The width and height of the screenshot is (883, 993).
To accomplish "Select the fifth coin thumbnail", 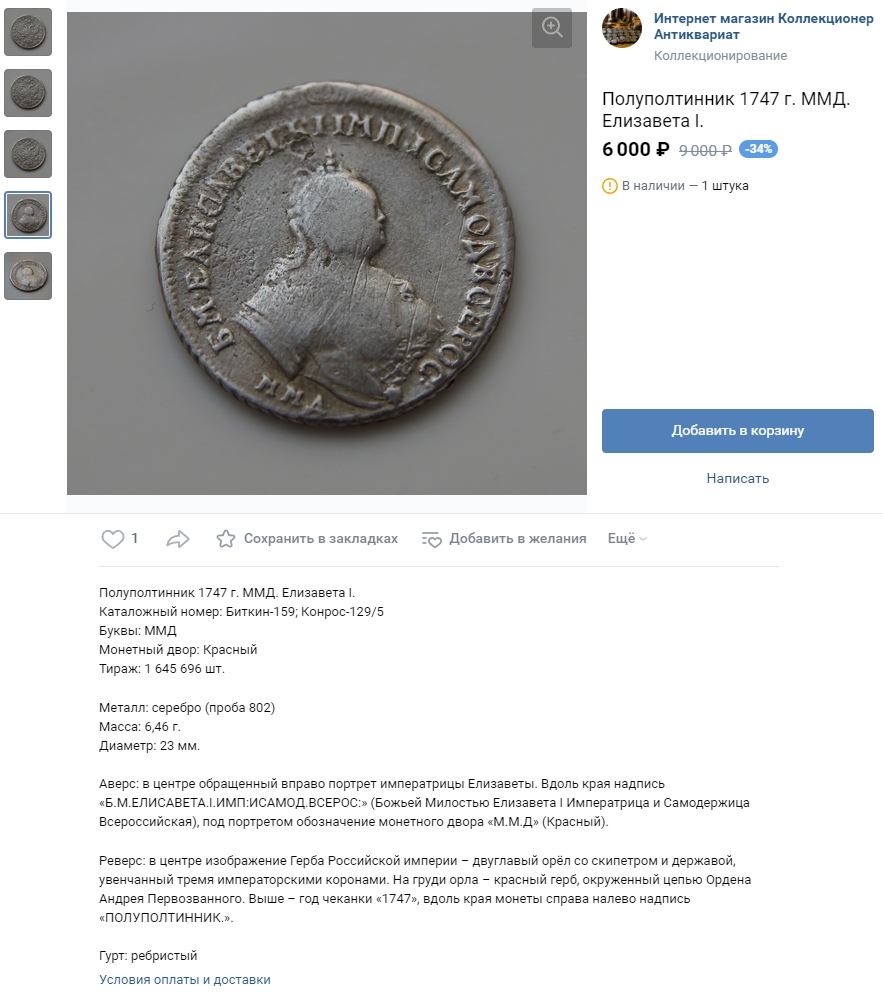I will pos(28,276).
